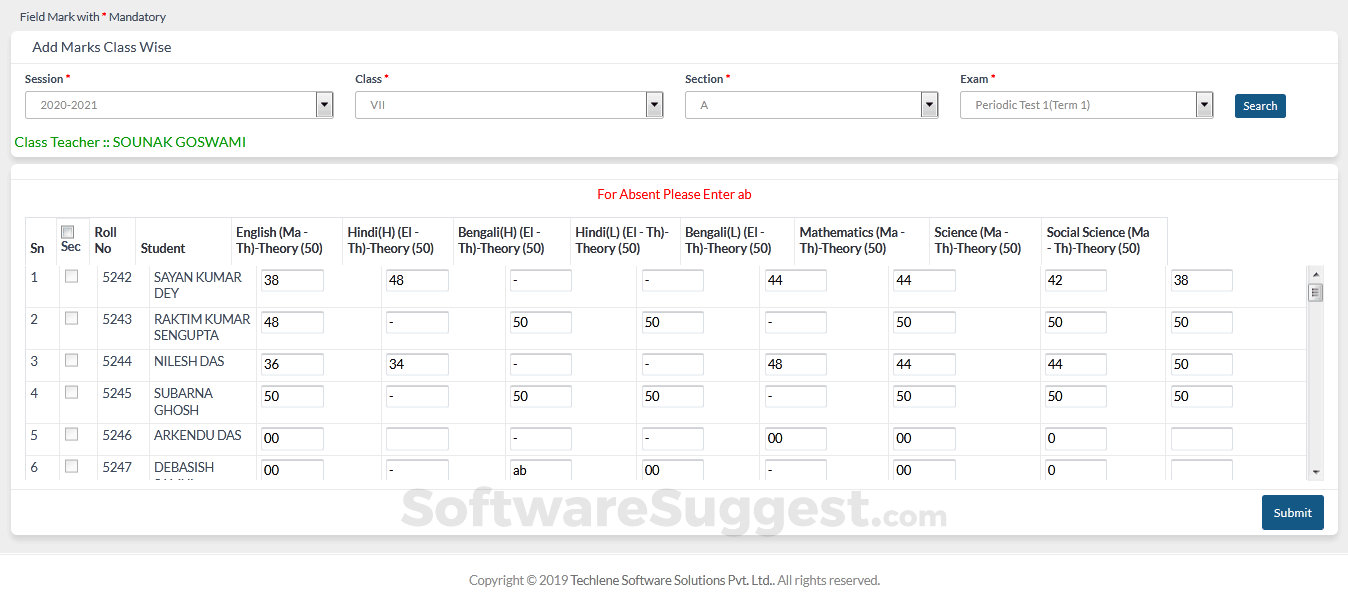The image size is (1348, 606).
Task: Tick the checkbox for Raktim Kumar Sengupta
Action: [x=72, y=319]
